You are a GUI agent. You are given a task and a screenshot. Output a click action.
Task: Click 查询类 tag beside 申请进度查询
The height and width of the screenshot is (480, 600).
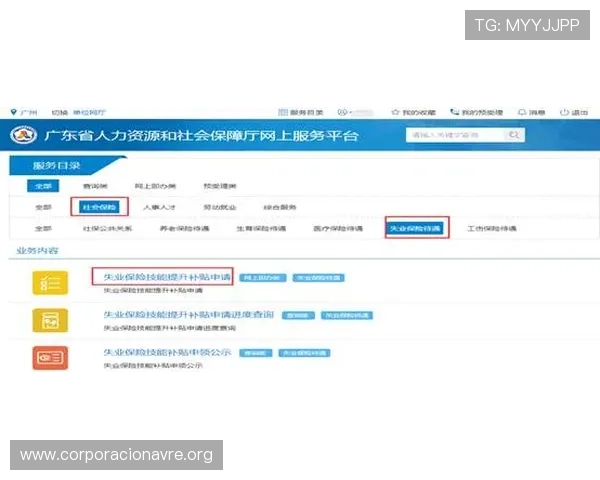pyautogui.click(x=298, y=315)
